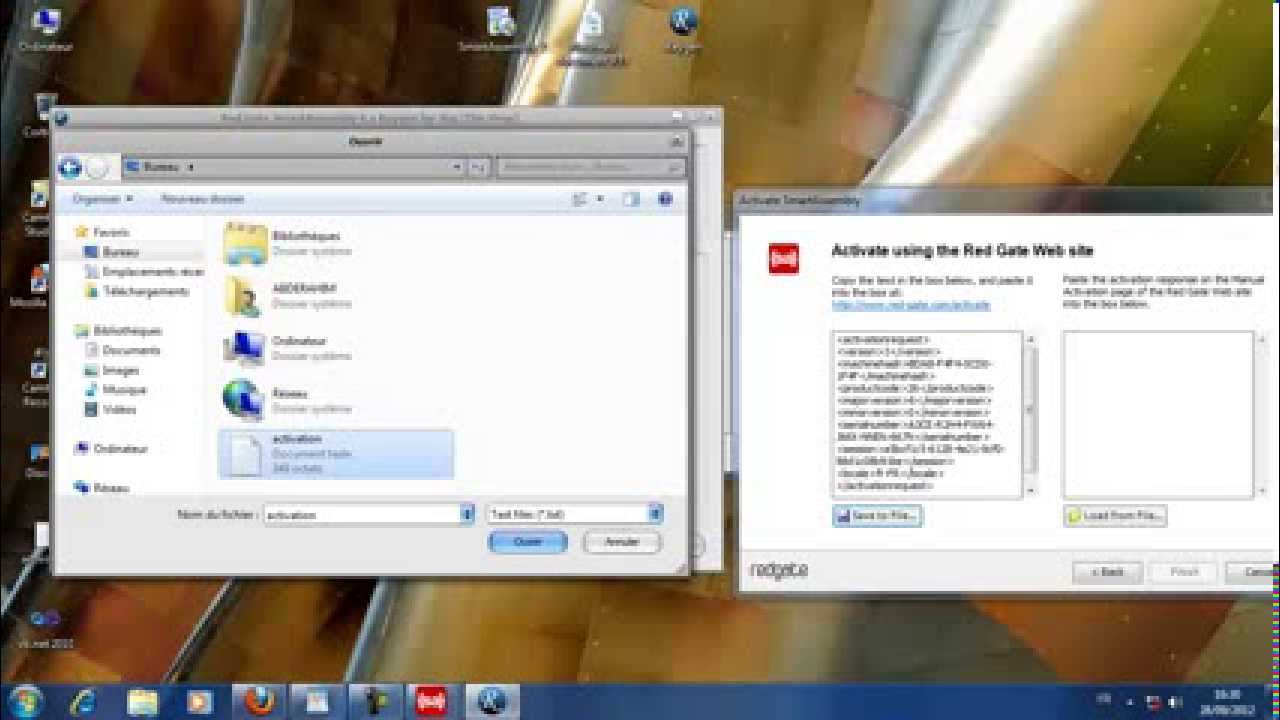Click the Red Gate logo icon in wizard

[x=783, y=259]
